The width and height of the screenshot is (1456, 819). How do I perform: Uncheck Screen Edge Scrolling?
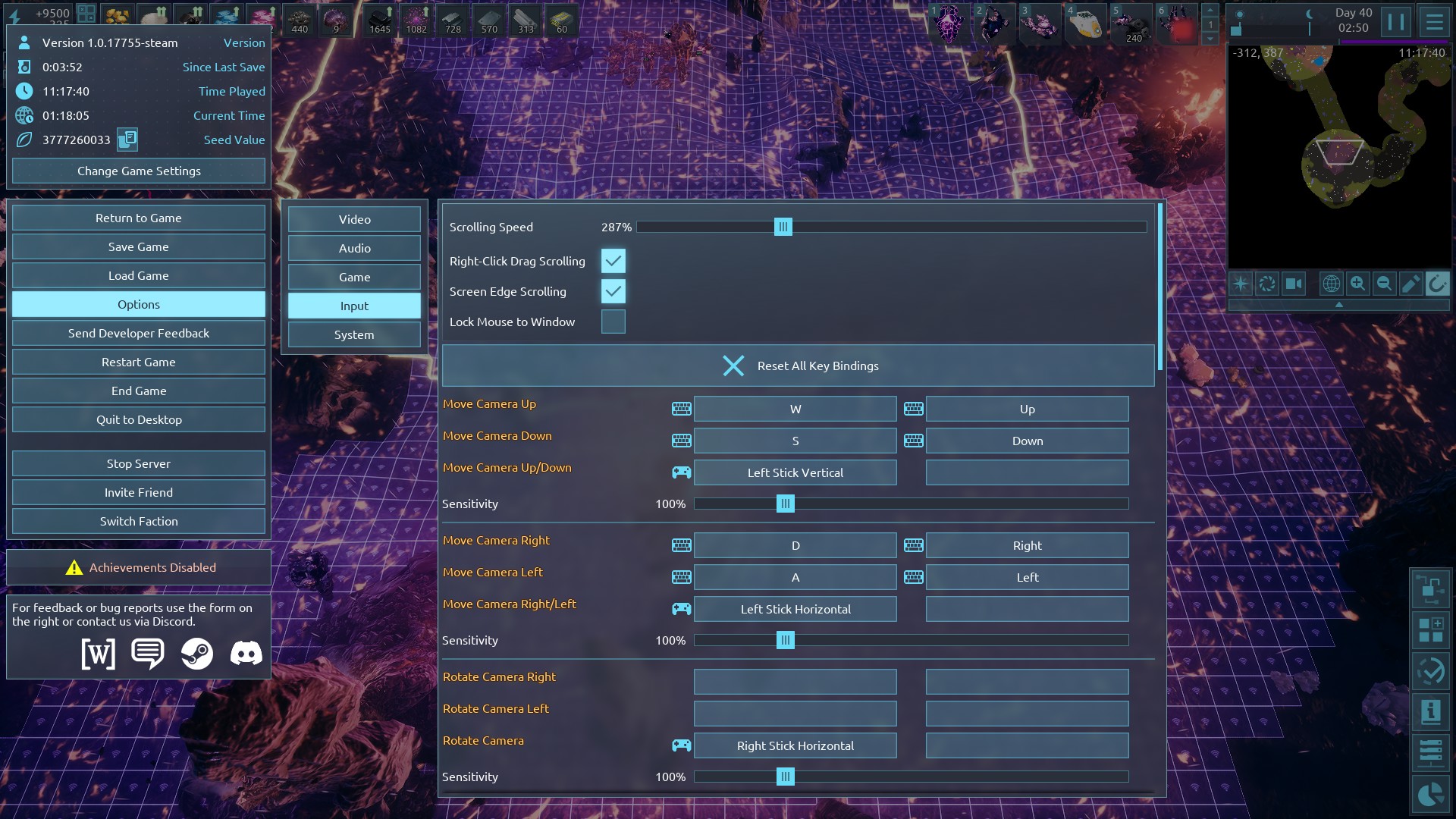pos(613,291)
